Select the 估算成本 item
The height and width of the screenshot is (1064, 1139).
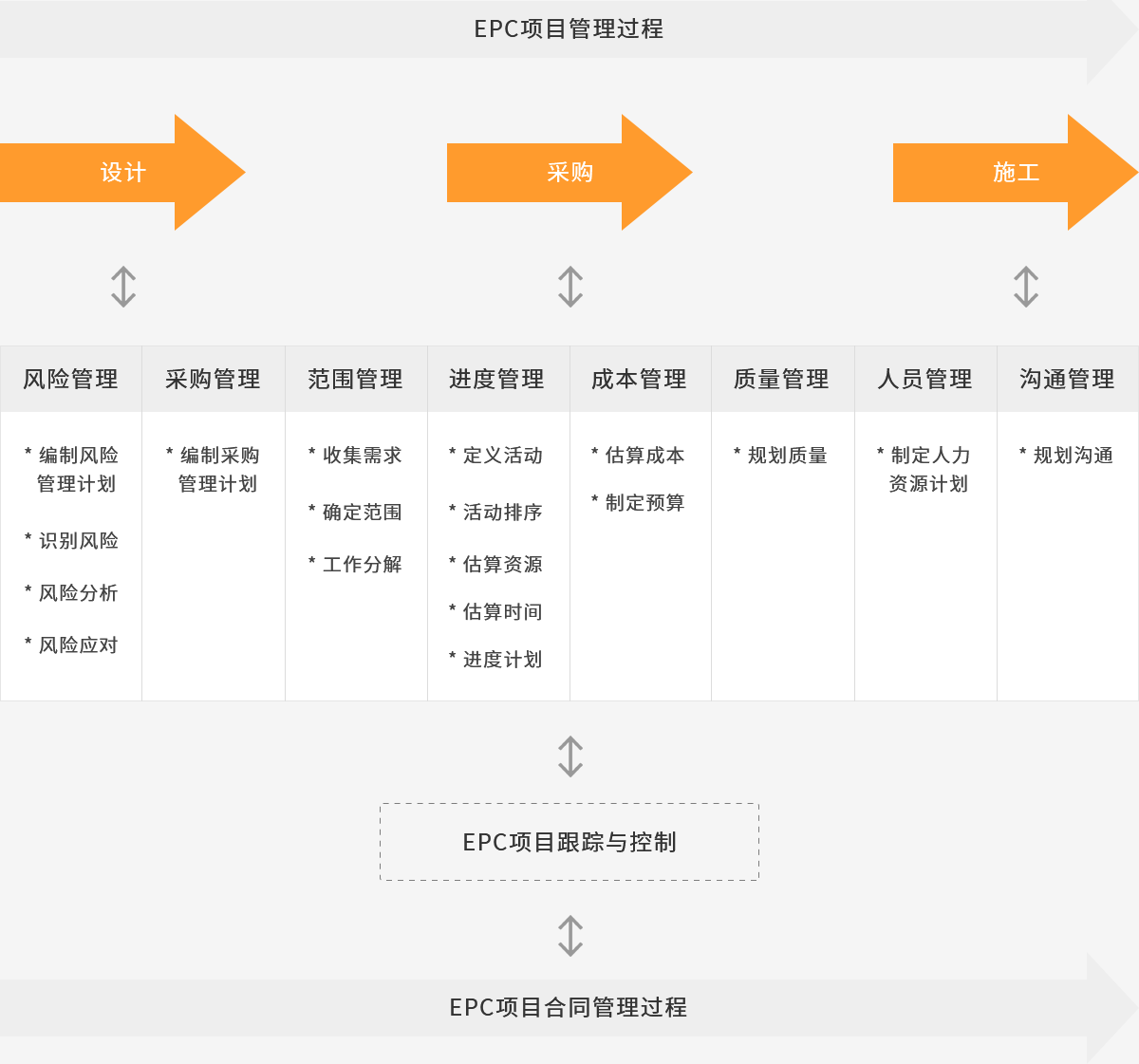coord(638,456)
